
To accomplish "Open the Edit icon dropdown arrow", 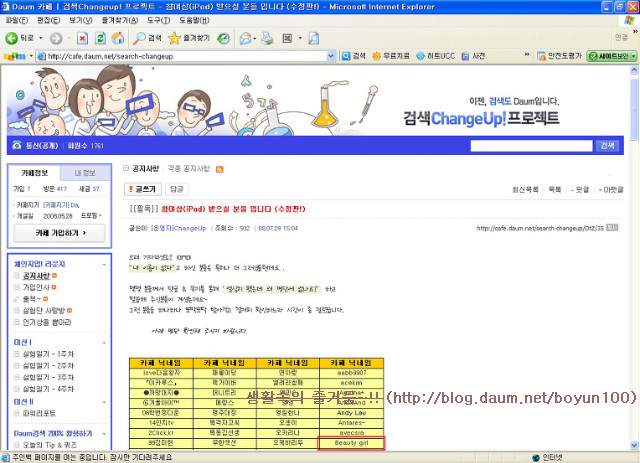I will 300,38.
